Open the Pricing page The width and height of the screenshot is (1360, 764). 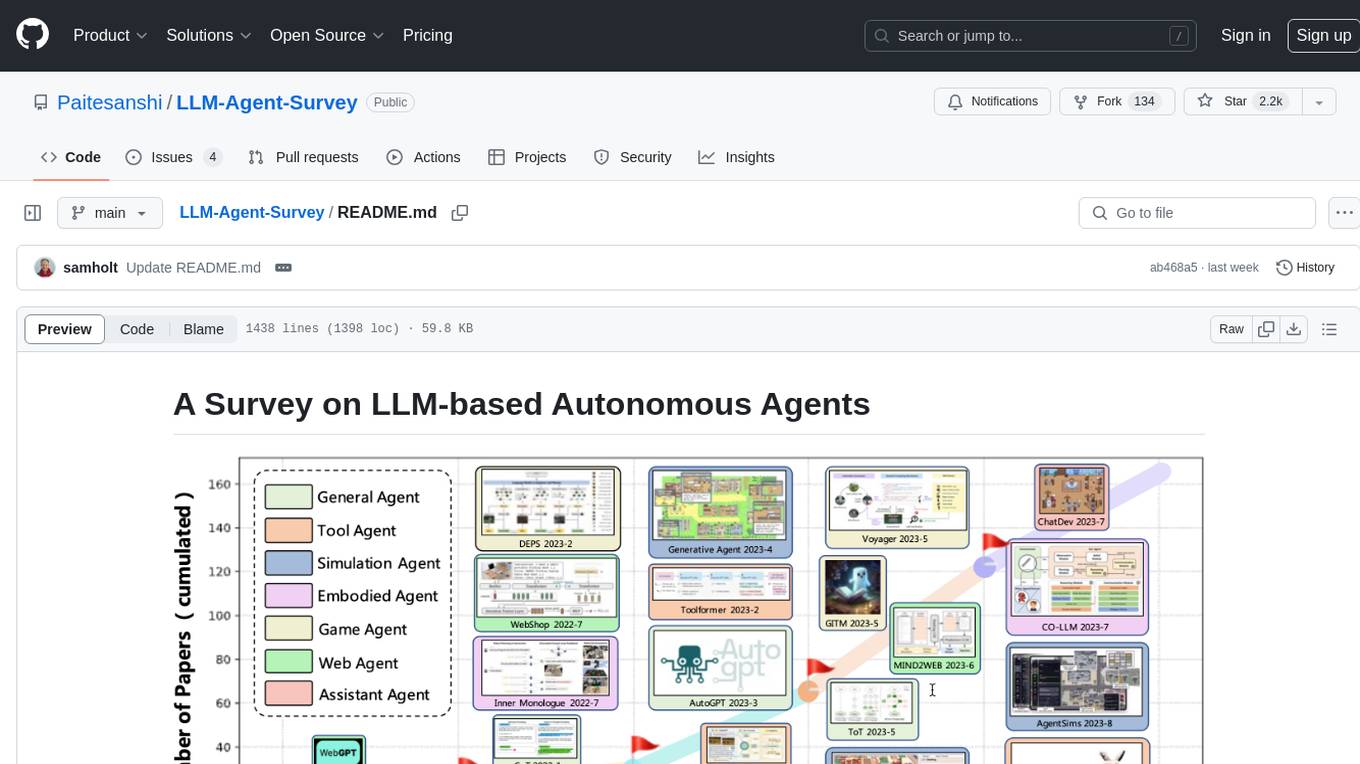coord(427,35)
